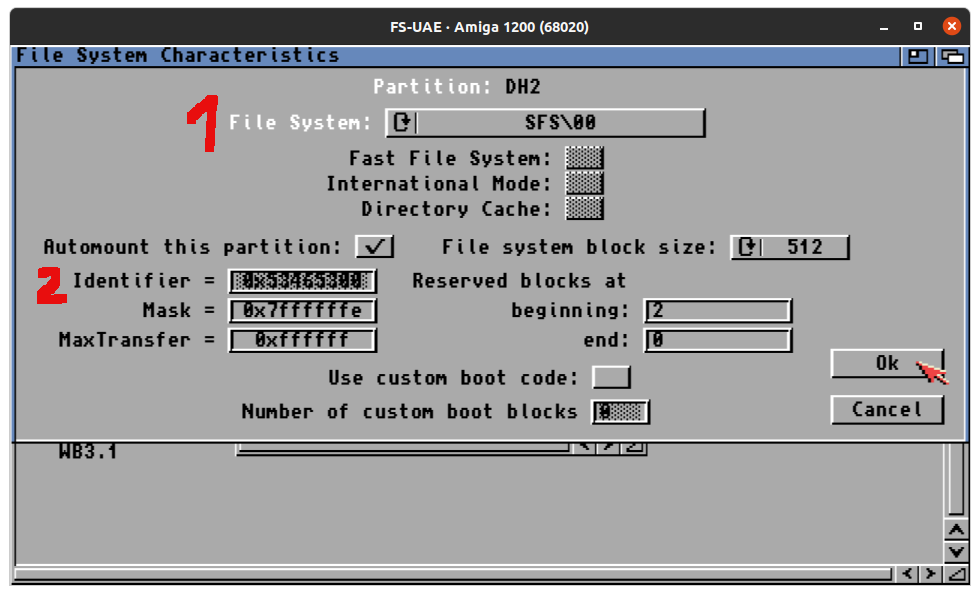Click scroll right arrow in background window
980x595 pixels.
point(931,573)
